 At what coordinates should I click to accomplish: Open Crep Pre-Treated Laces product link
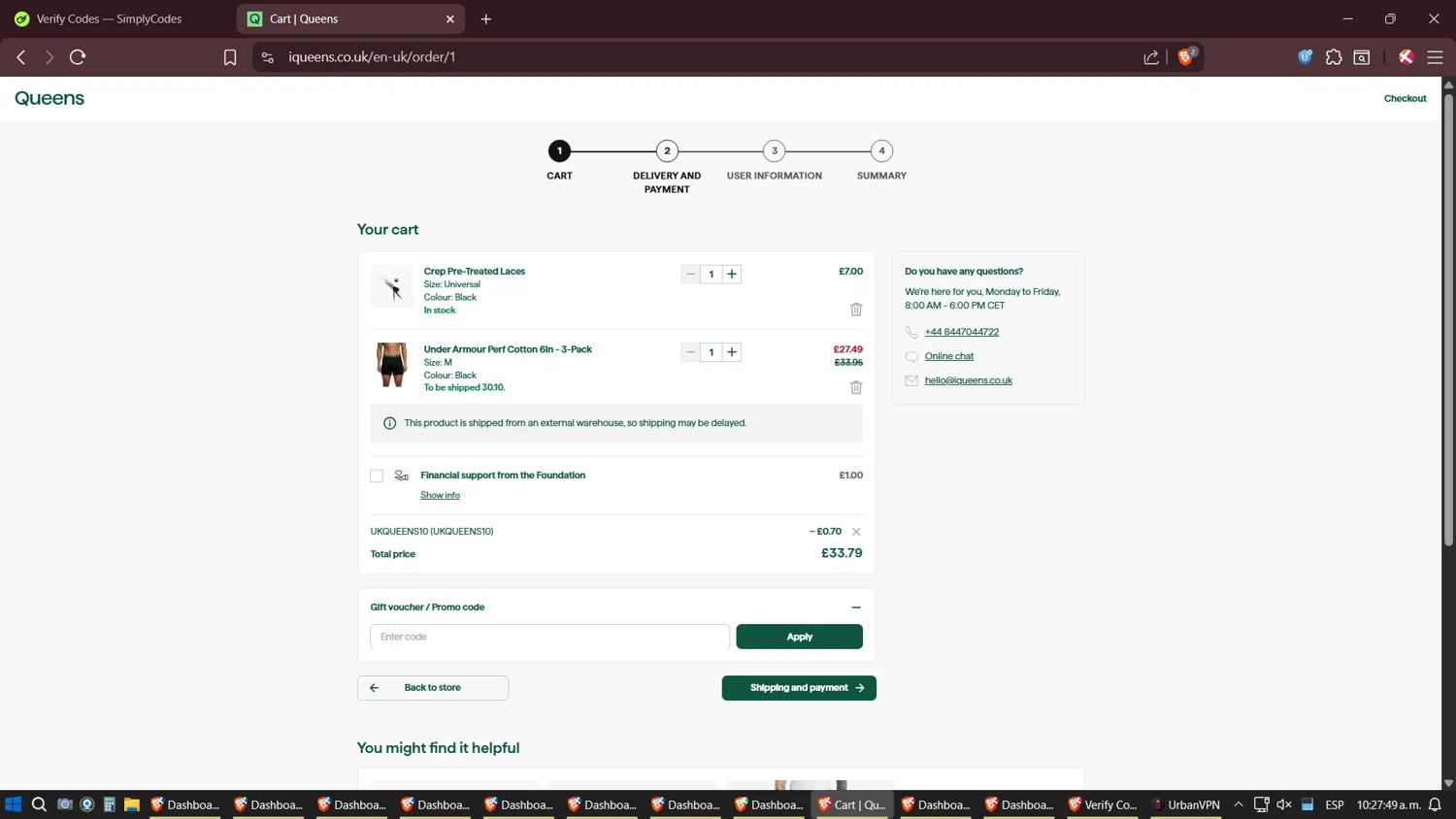tap(474, 272)
